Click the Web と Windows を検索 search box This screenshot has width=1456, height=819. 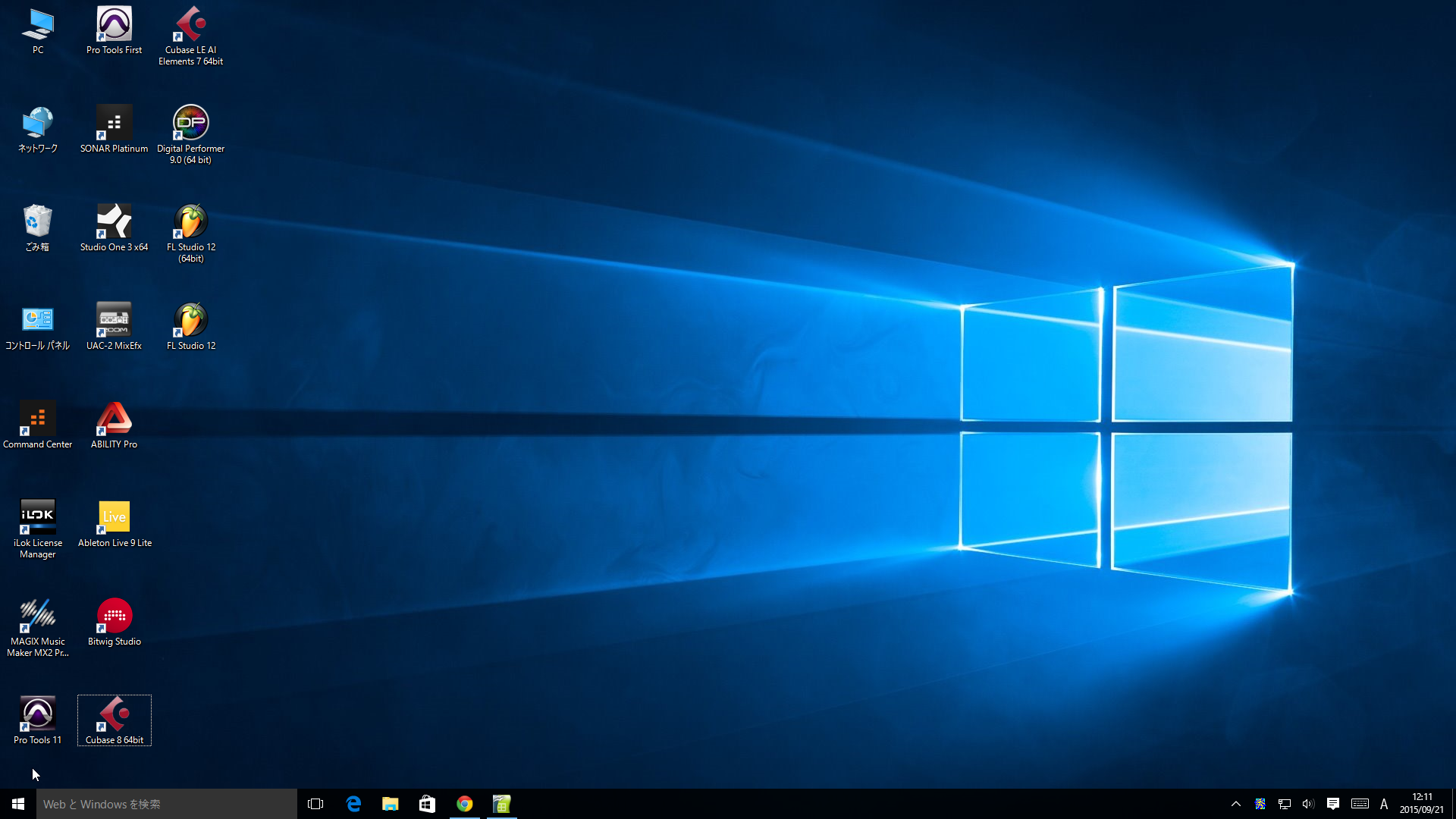click(167, 804)
